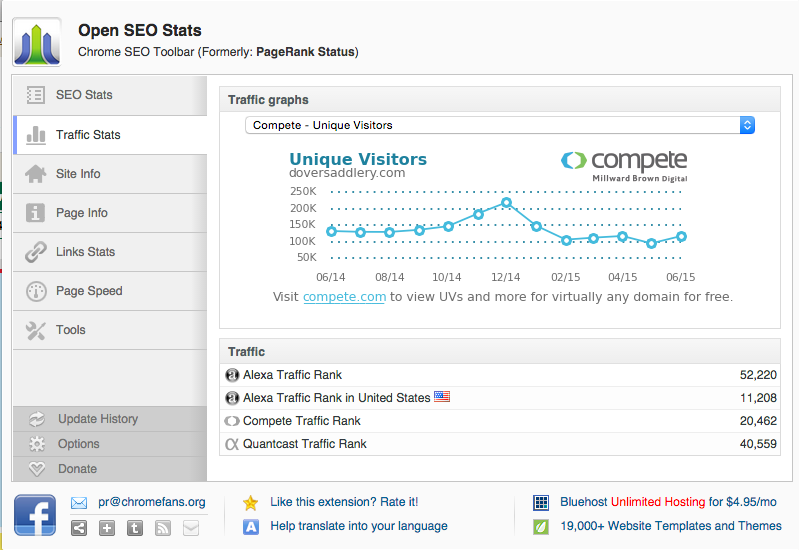Click the envelope icon beside the email address
Screen dimensions: 799x550
click(79, 503)
